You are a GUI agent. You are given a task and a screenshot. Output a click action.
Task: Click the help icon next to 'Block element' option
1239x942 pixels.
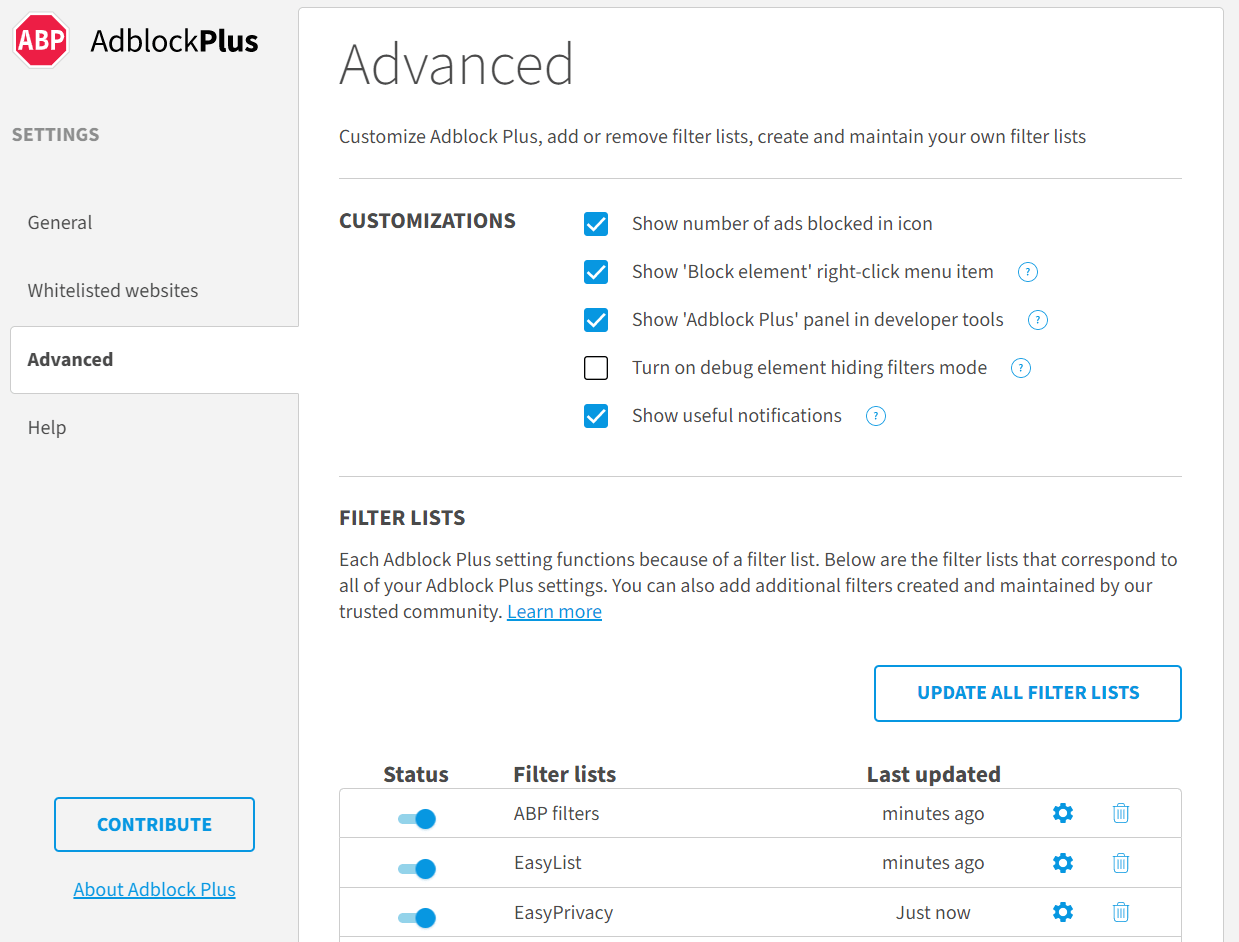(1027, 272)
